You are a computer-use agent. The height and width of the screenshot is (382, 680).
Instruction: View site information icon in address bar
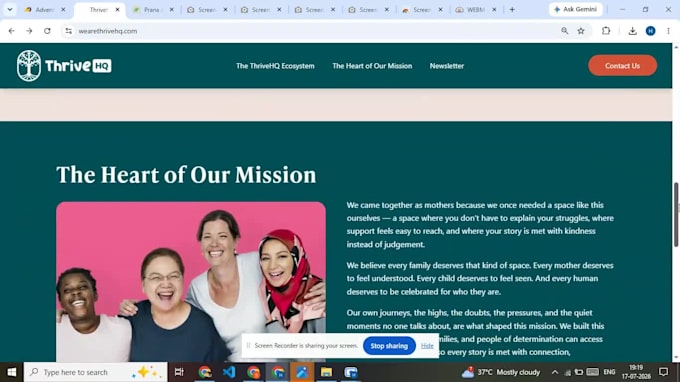69,31
